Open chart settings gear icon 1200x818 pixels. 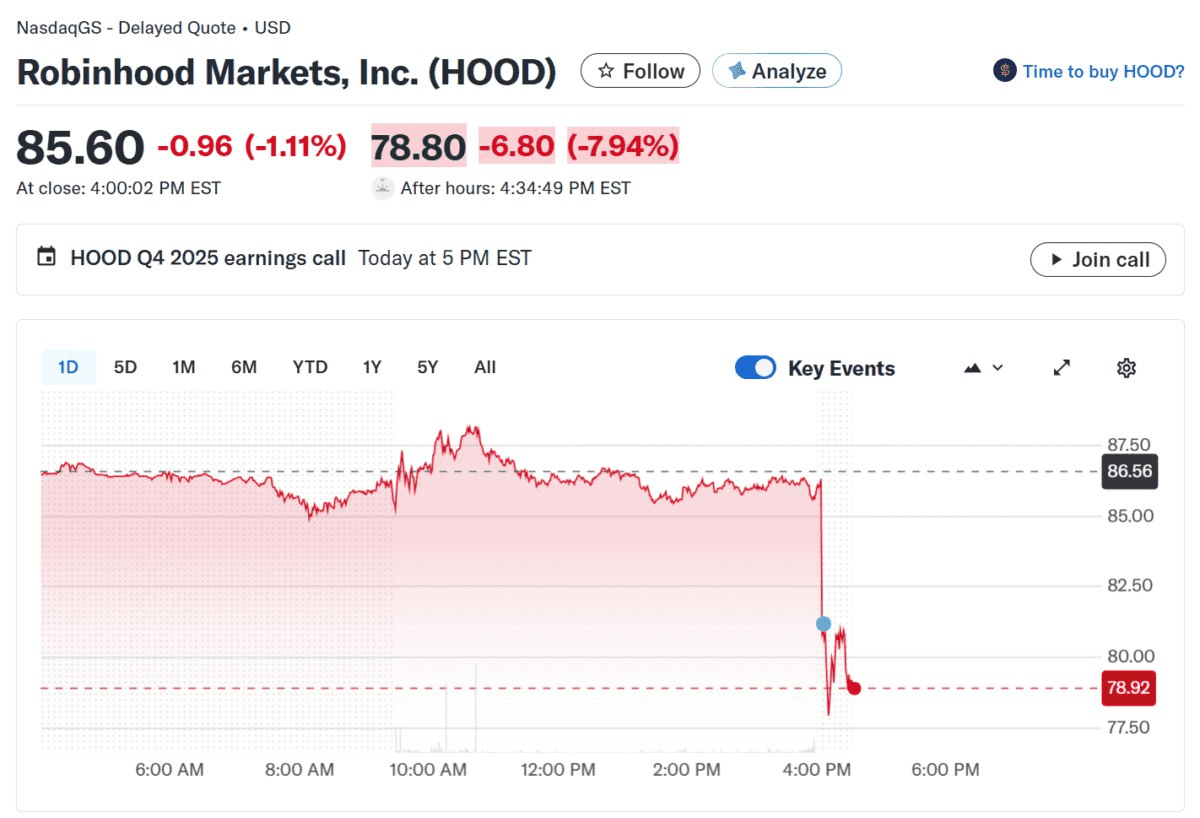point(1126,368)
